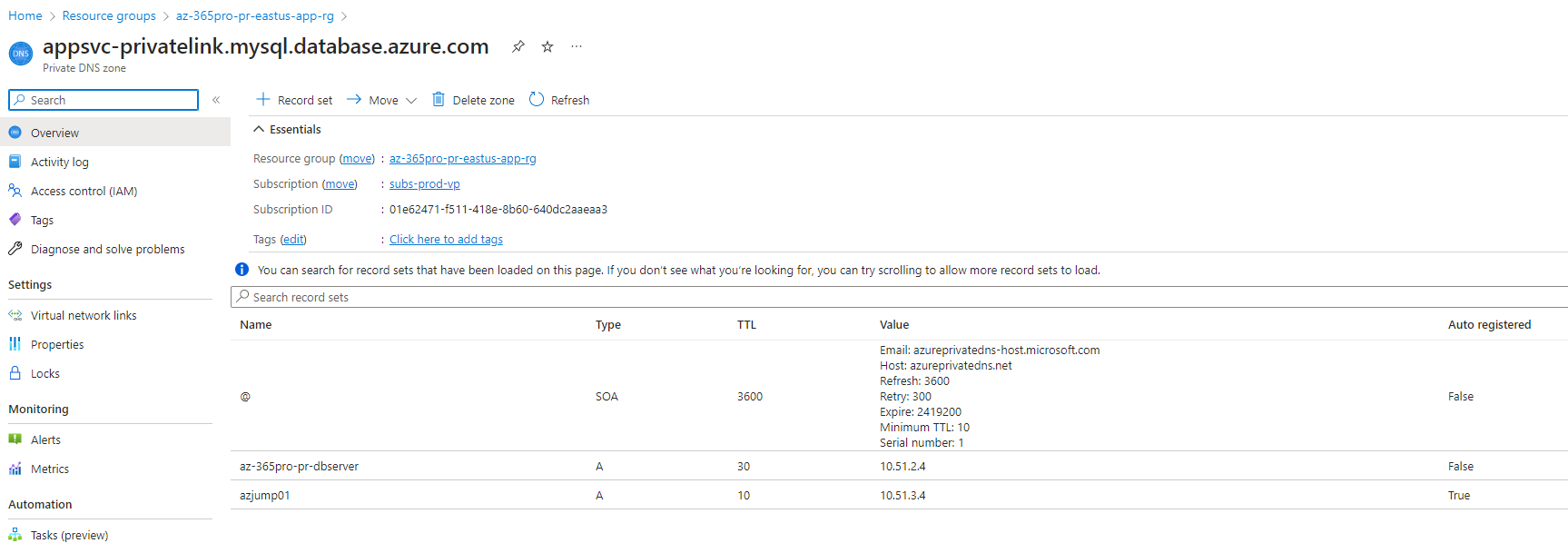Click the info icon in the notice bar
This screenshot has width=1568, height=553.
pyautogui.click(x=242, y=270)
